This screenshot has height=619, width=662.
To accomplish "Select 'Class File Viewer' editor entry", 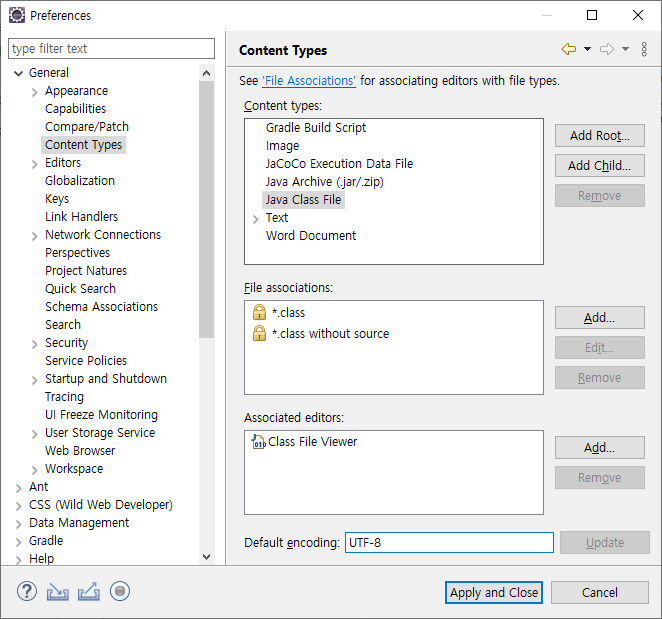I will point(312,442).
